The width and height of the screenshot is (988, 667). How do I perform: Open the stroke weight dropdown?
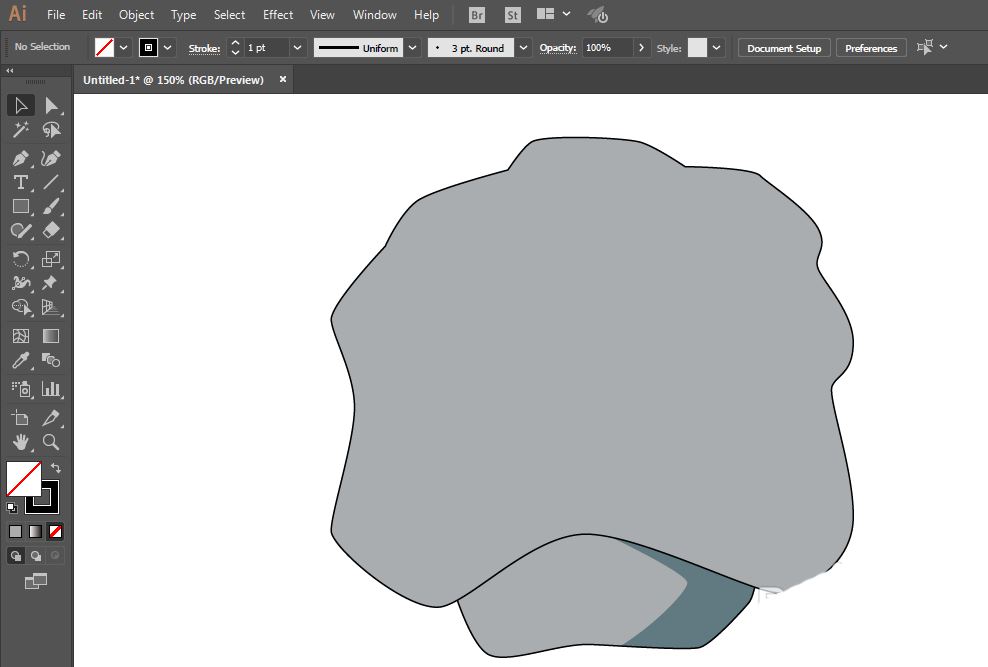tap(297, 48)
